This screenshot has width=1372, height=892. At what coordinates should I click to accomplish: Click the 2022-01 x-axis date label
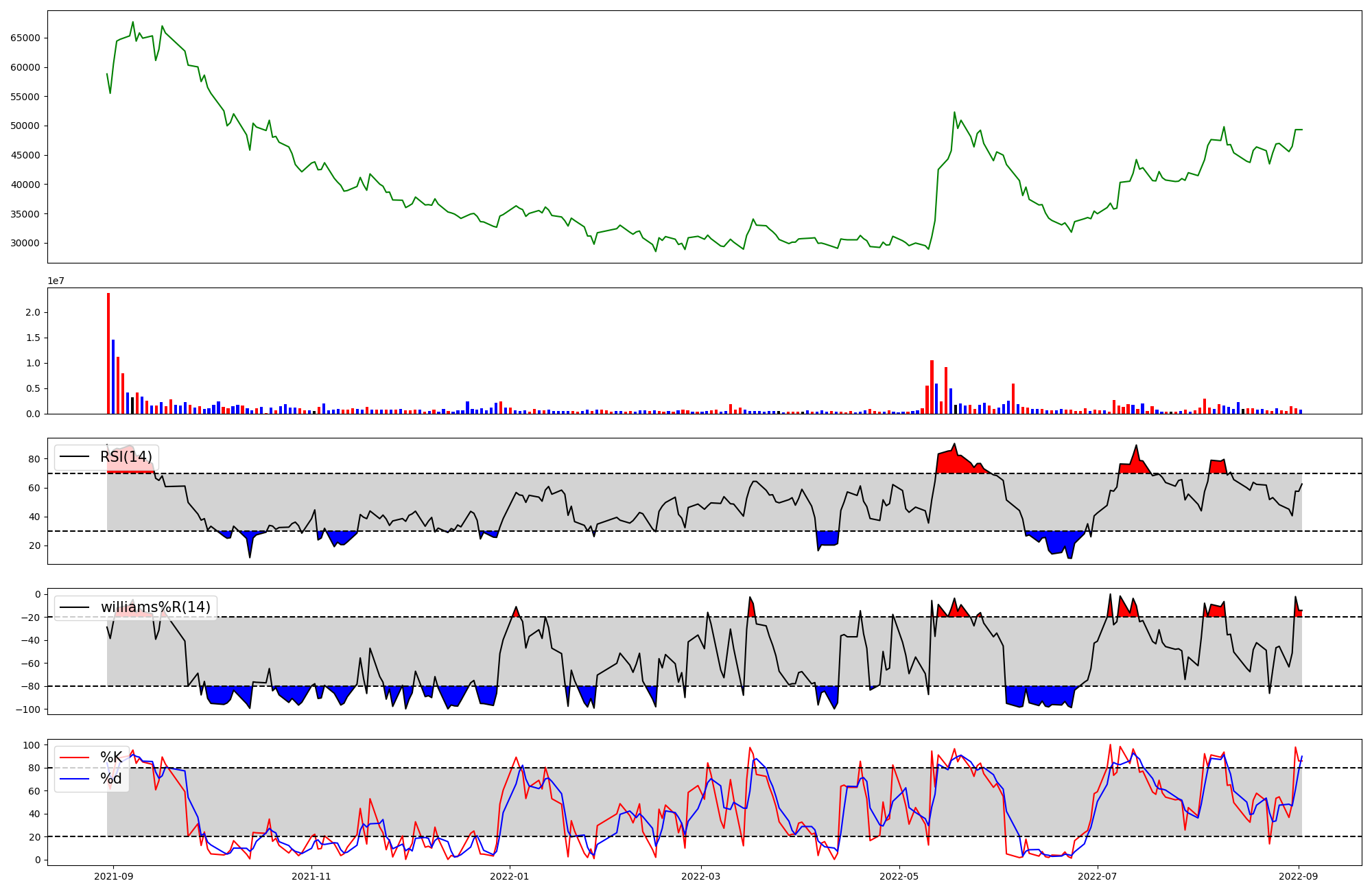510,876
